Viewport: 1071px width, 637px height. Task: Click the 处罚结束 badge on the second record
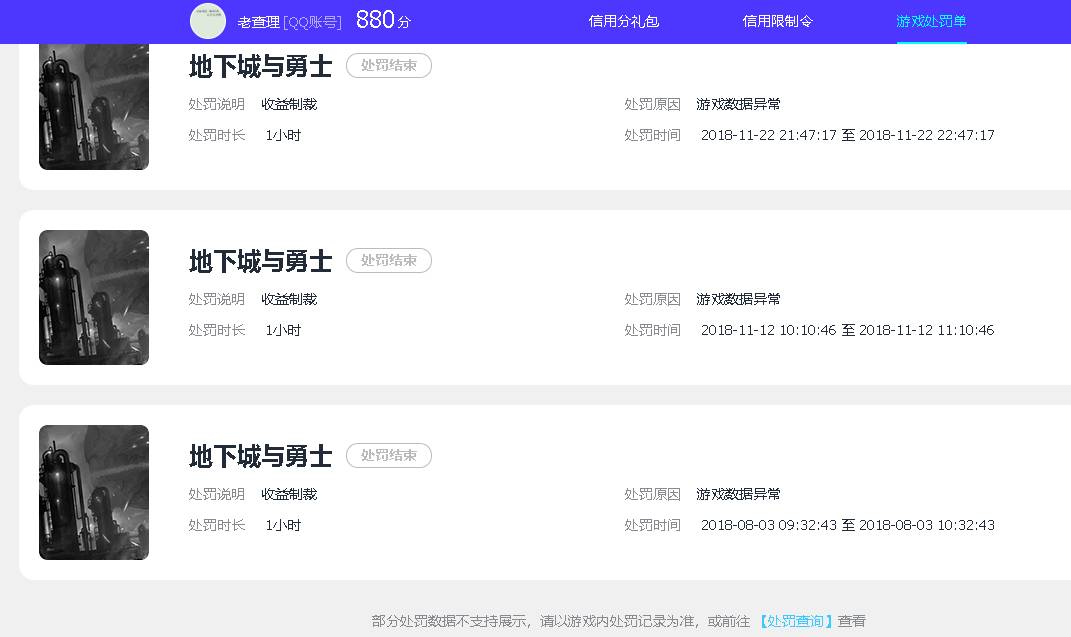[388, 260]
